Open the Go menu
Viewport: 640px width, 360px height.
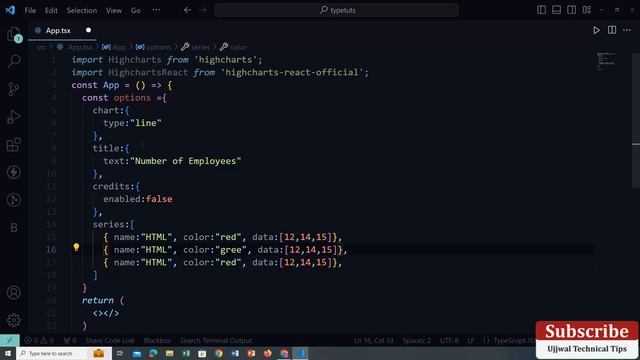pyautogui.click(x=136, y=10)
